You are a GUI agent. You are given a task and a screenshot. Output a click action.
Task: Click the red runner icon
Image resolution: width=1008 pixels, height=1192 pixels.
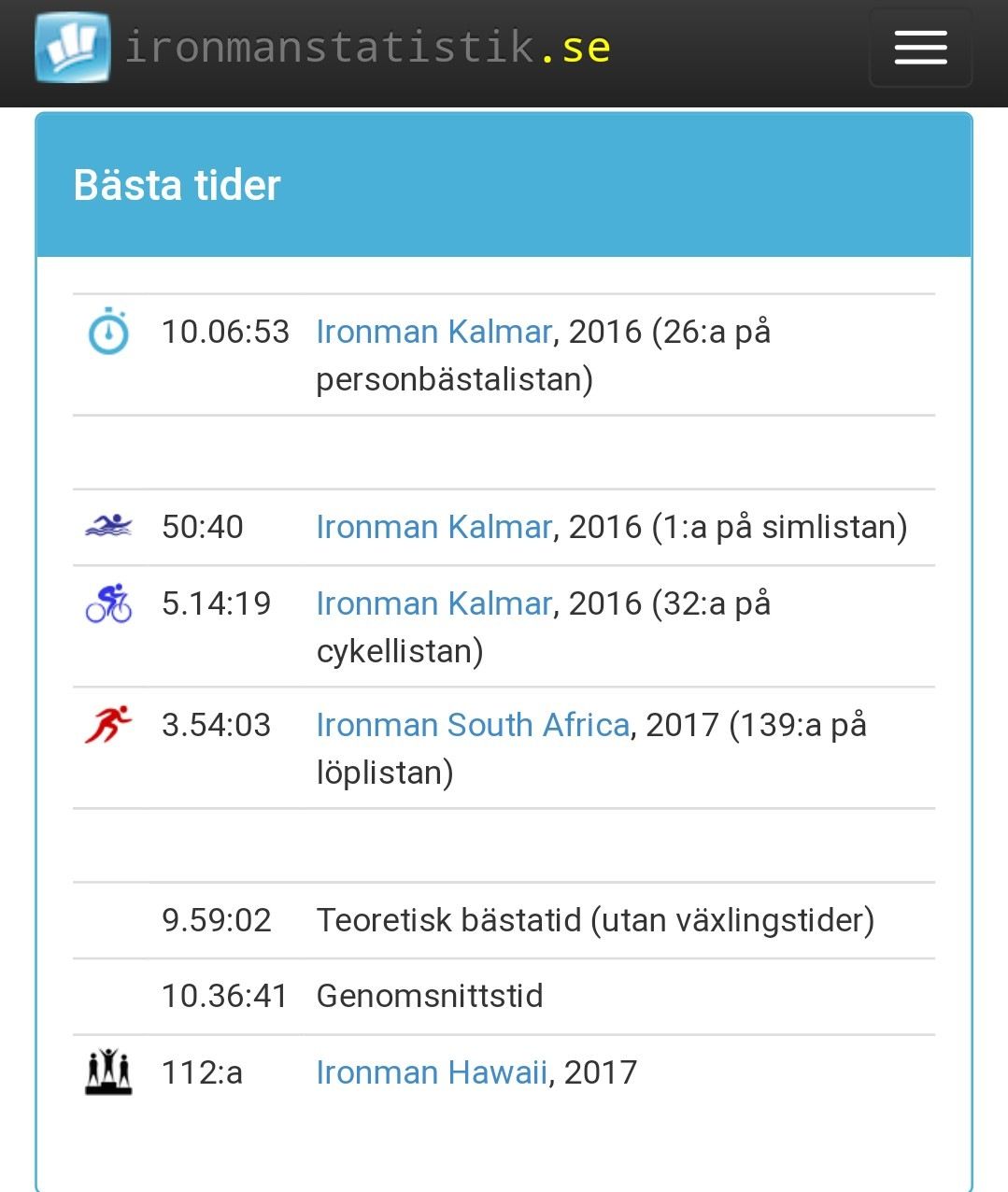(108, 725)
